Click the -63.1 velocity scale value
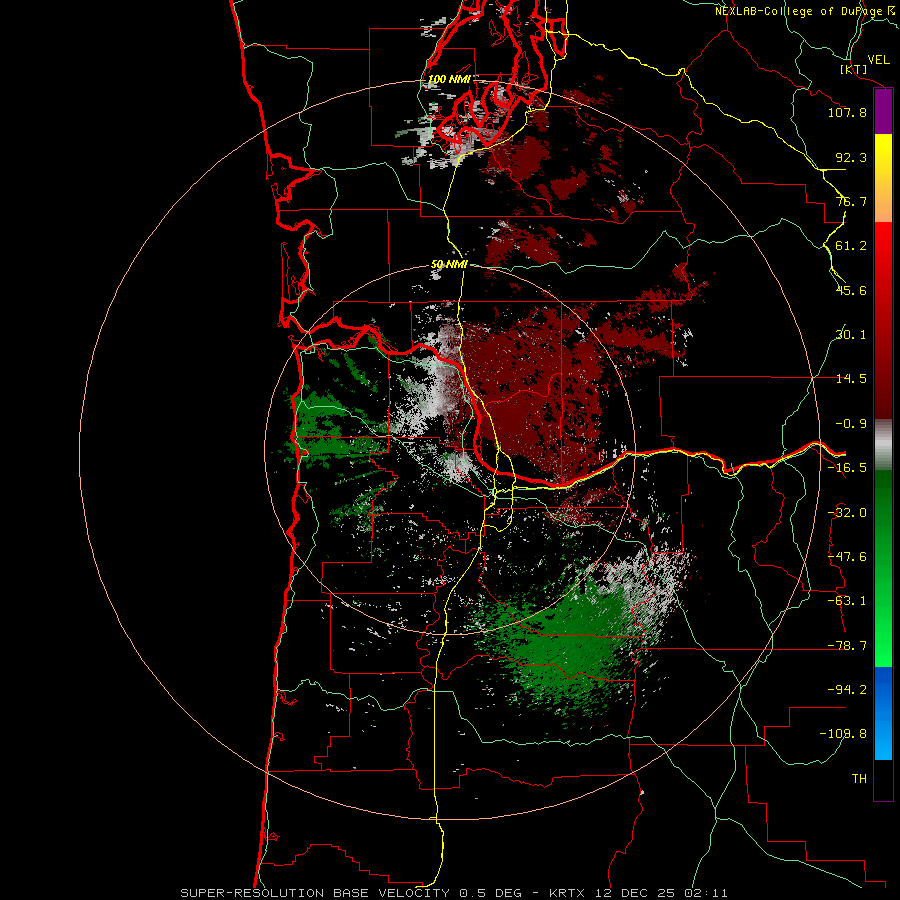This screenshot has width=900, height=900. pyautogui.click(x=847, y=601)
